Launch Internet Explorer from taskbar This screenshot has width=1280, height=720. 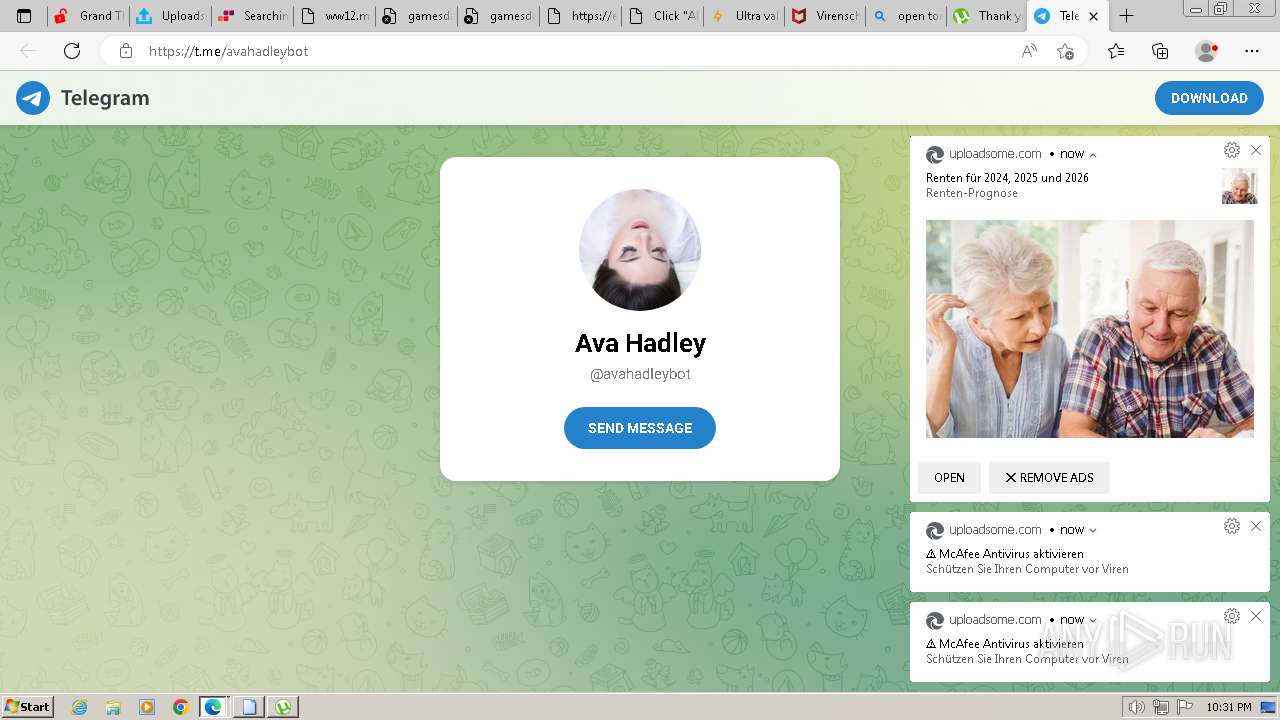click(79, 707)
